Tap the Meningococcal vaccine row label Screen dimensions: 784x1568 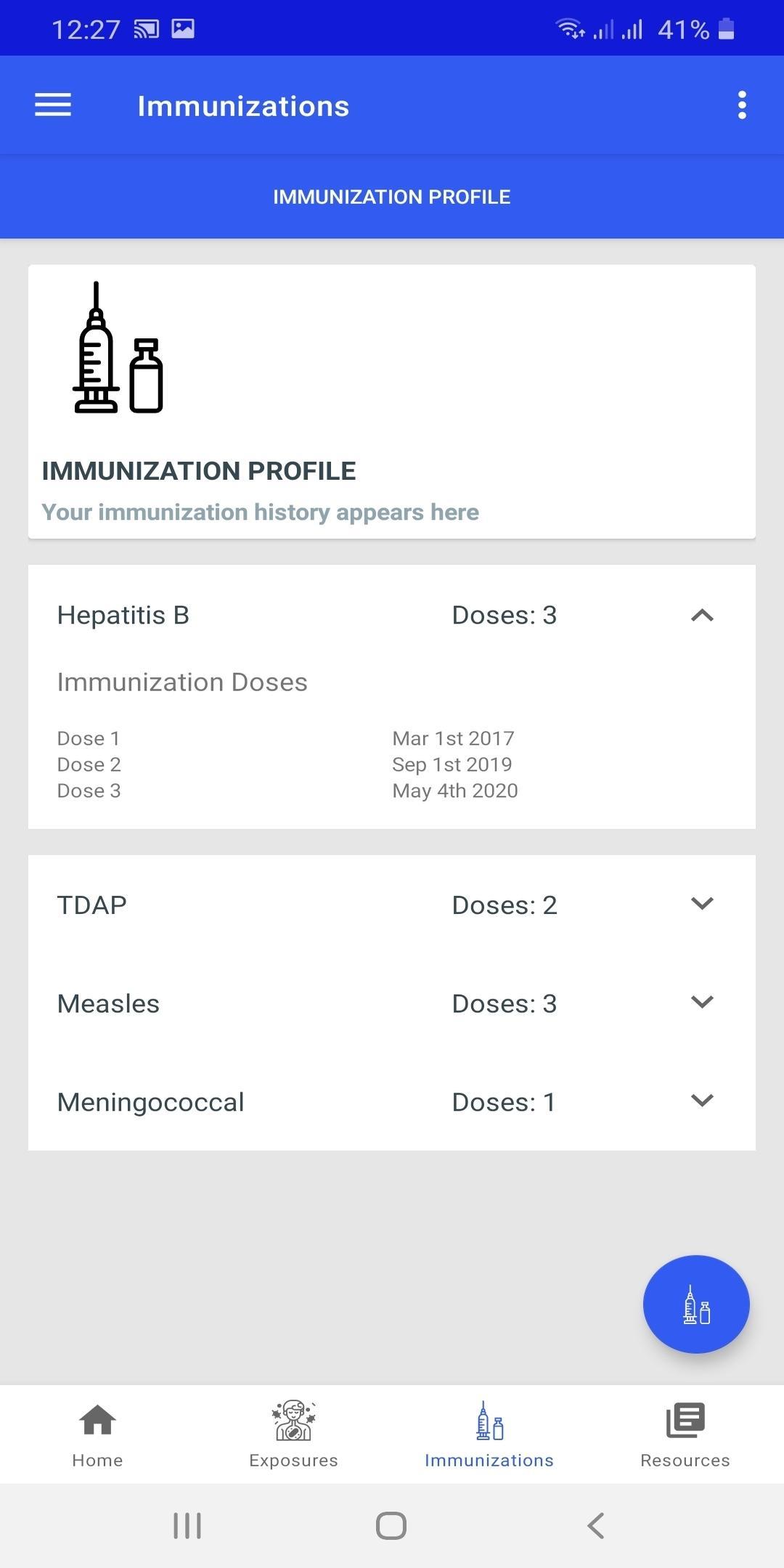(151, 1103)
